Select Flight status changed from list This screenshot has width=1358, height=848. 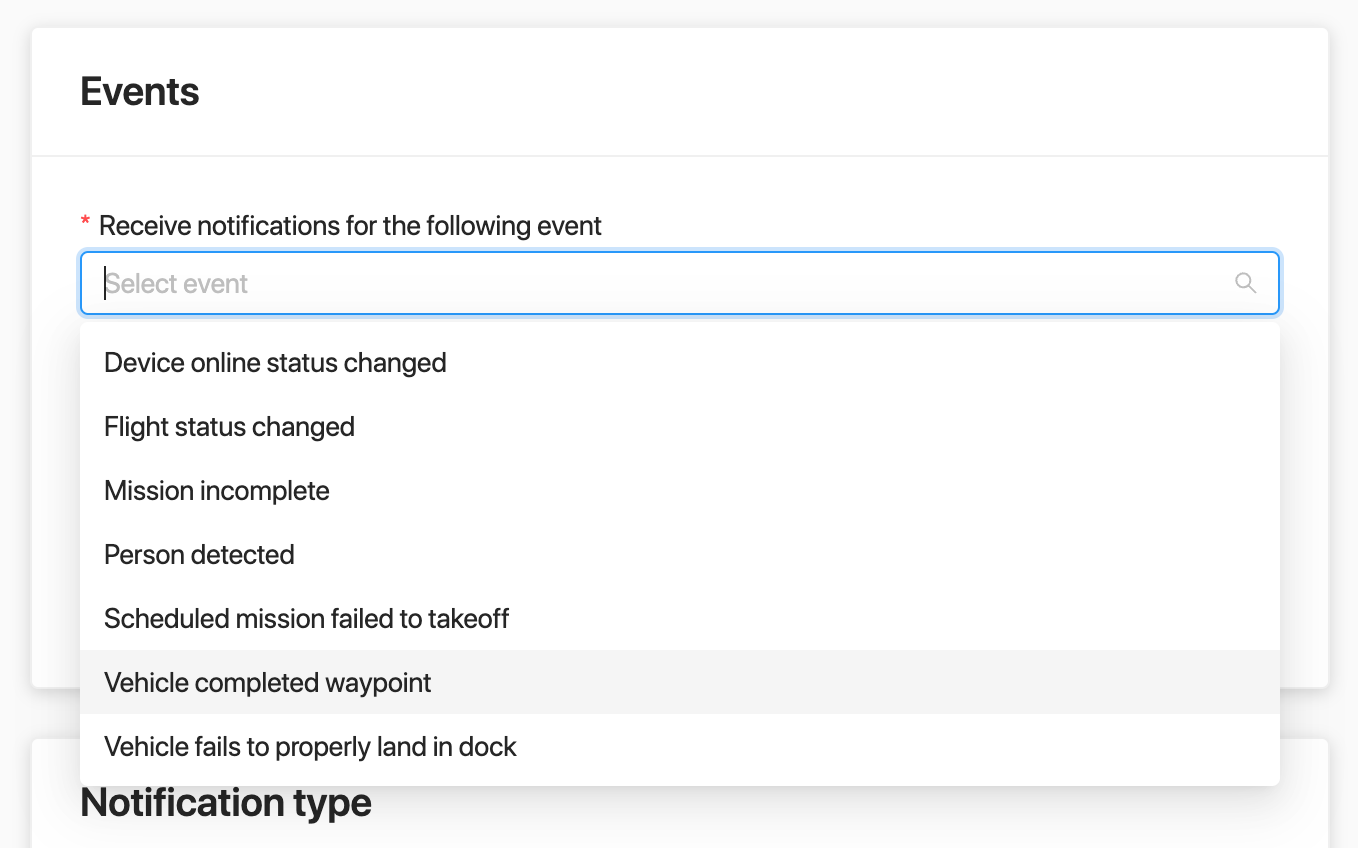229,427
